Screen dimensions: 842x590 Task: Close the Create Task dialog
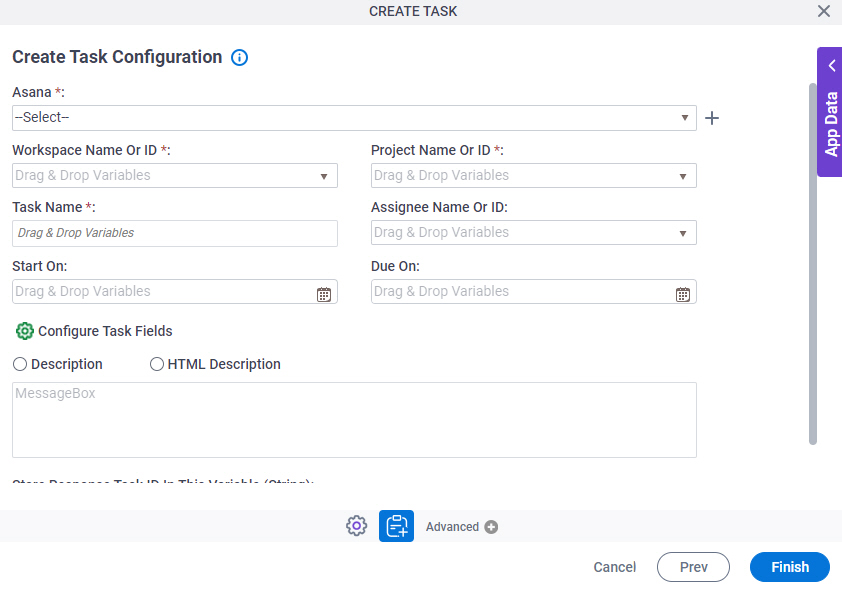coord(824,11)
